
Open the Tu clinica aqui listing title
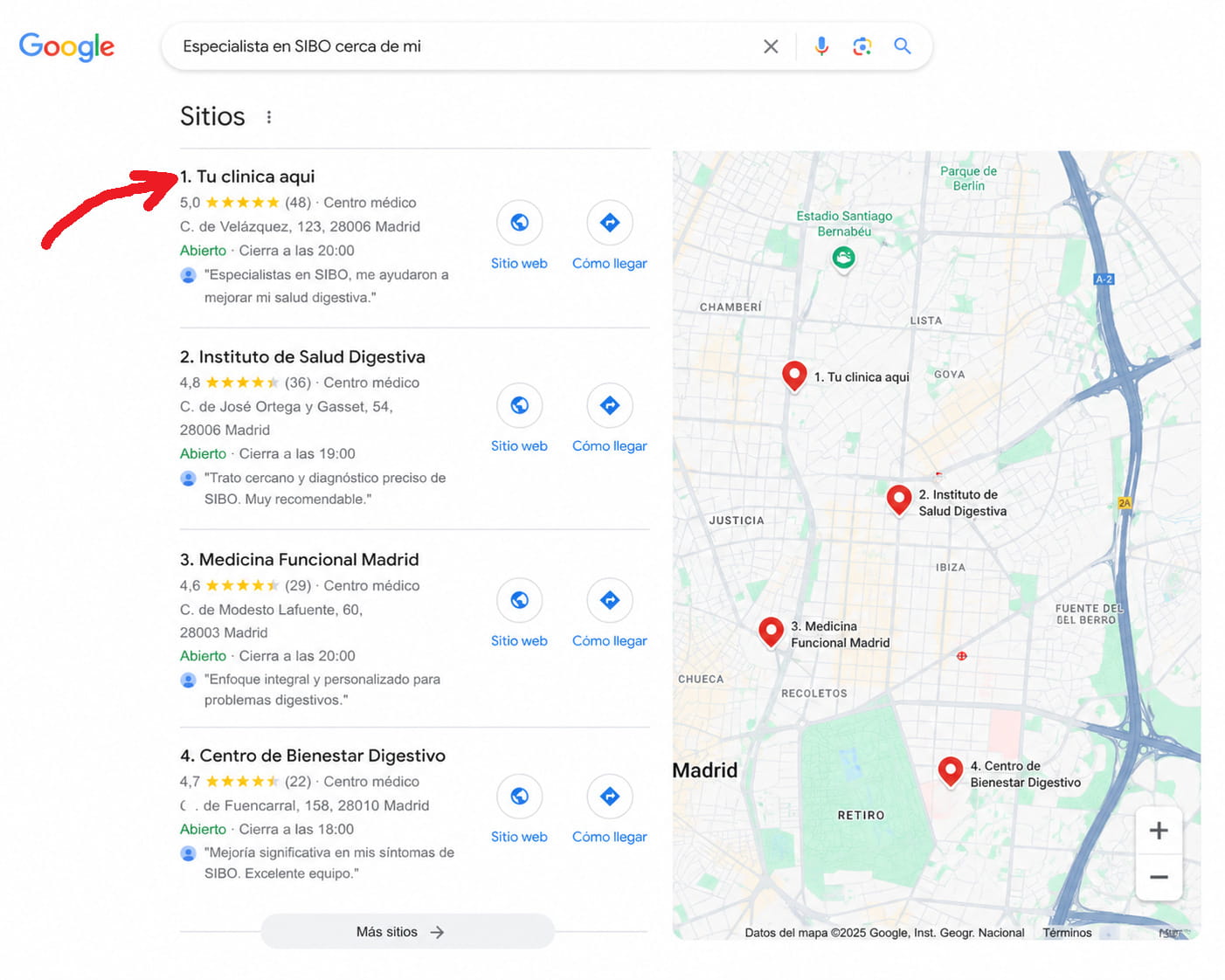[250, 176]
